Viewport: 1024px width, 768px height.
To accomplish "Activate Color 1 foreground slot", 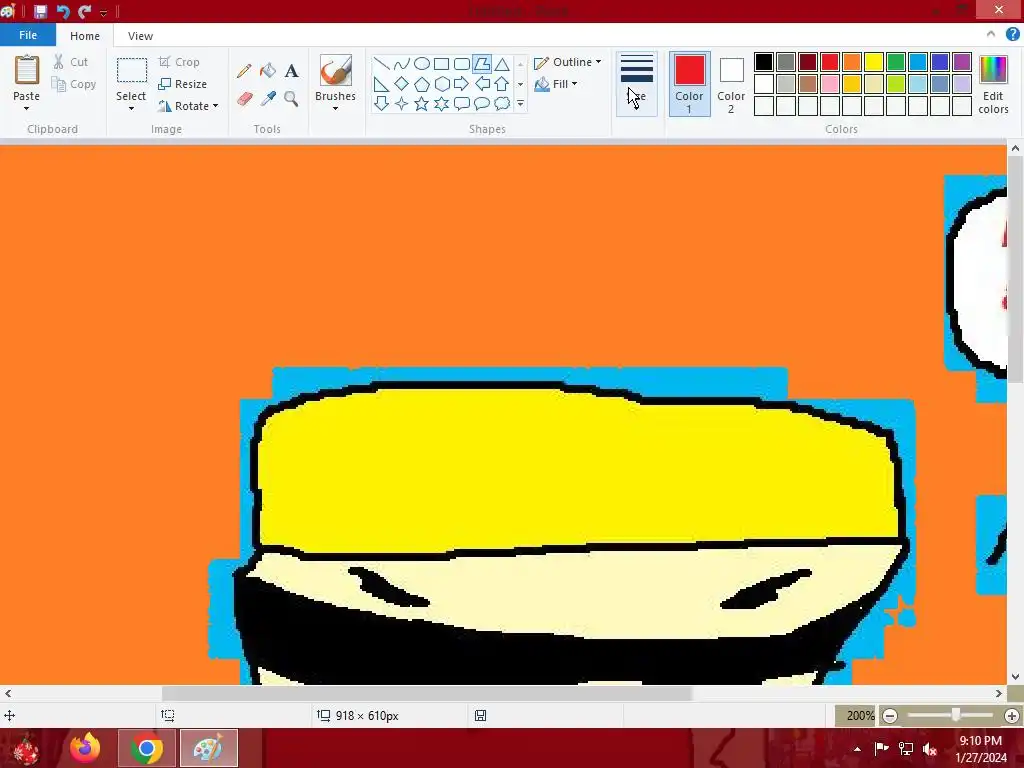I will [x=689, y=84].
